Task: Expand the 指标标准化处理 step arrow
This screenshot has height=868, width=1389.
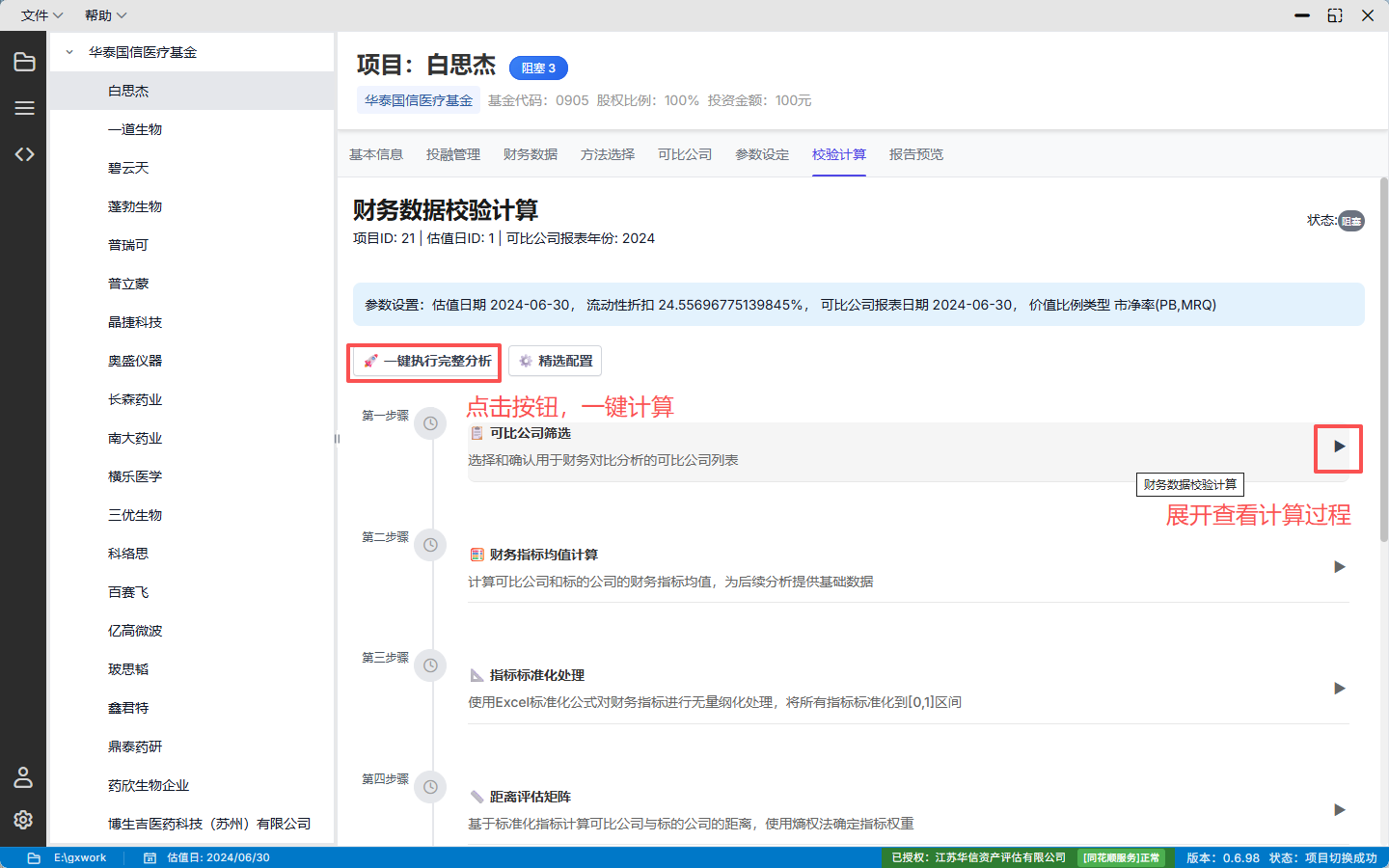Action: coord(1339,689)
